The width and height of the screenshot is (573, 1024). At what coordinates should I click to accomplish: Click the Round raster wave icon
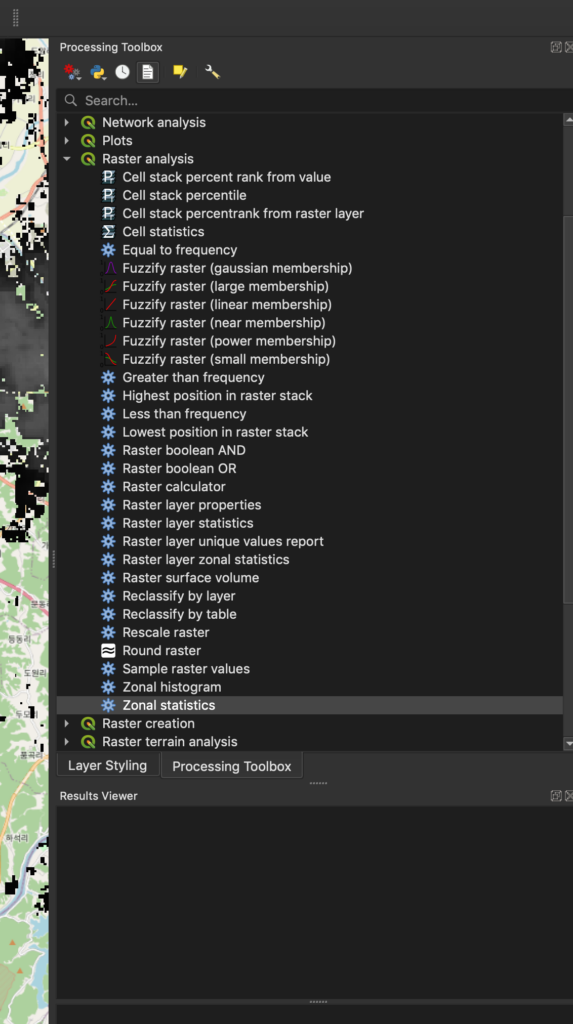click(x=108, y=650)
